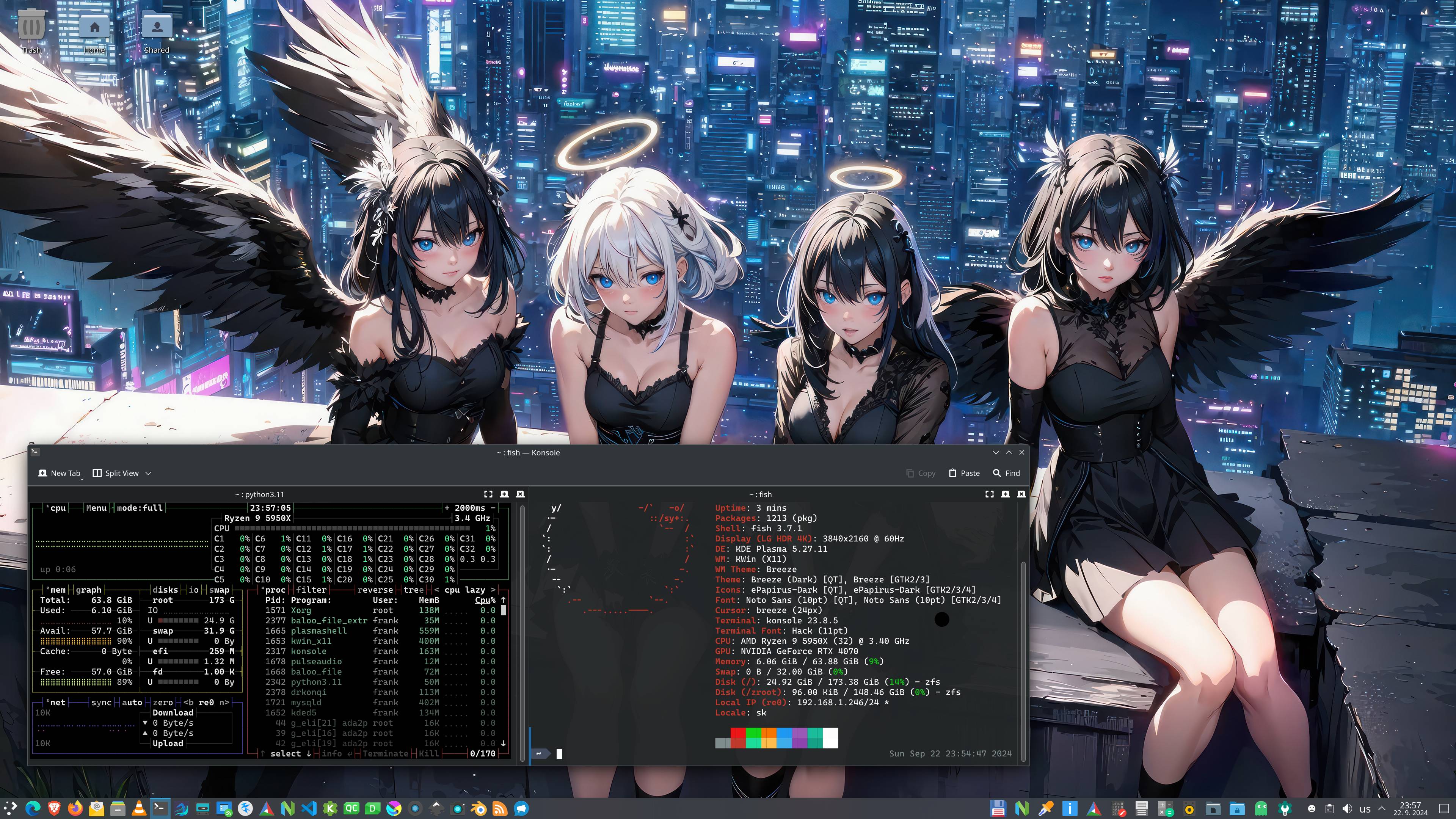Open the green ghost tray icon

1261,808
